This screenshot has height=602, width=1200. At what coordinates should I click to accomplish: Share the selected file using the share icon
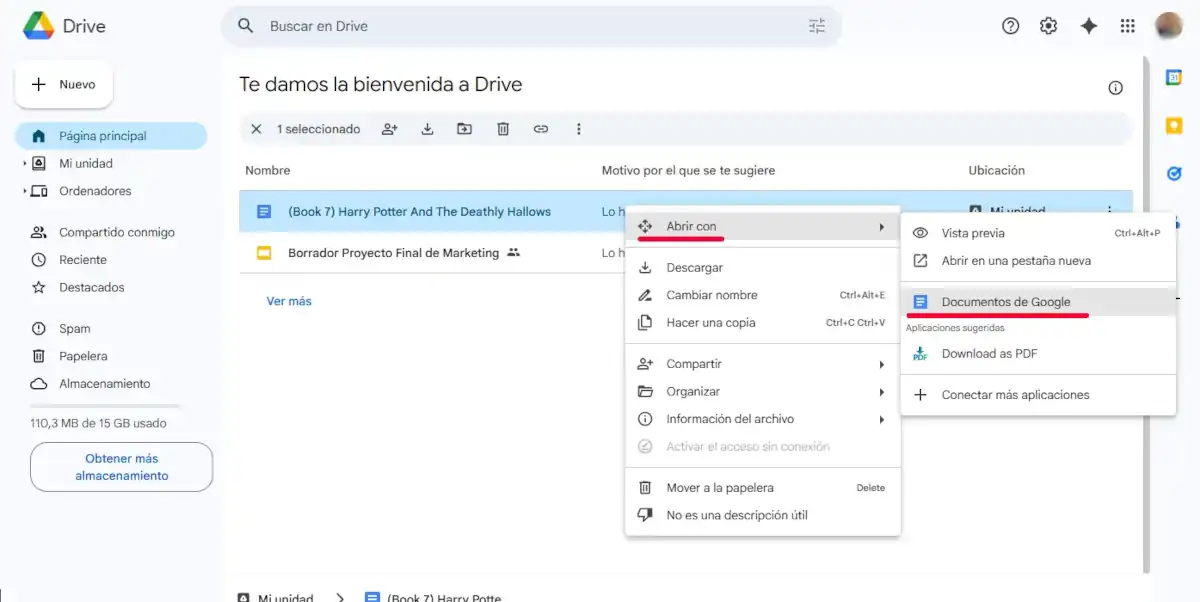pyautogui.click(x=389, y=129)
